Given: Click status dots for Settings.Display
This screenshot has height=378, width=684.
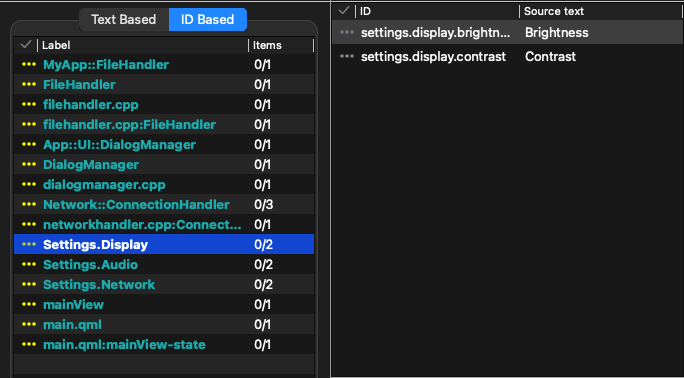Looking at the screenshot, I should (29, 245).
